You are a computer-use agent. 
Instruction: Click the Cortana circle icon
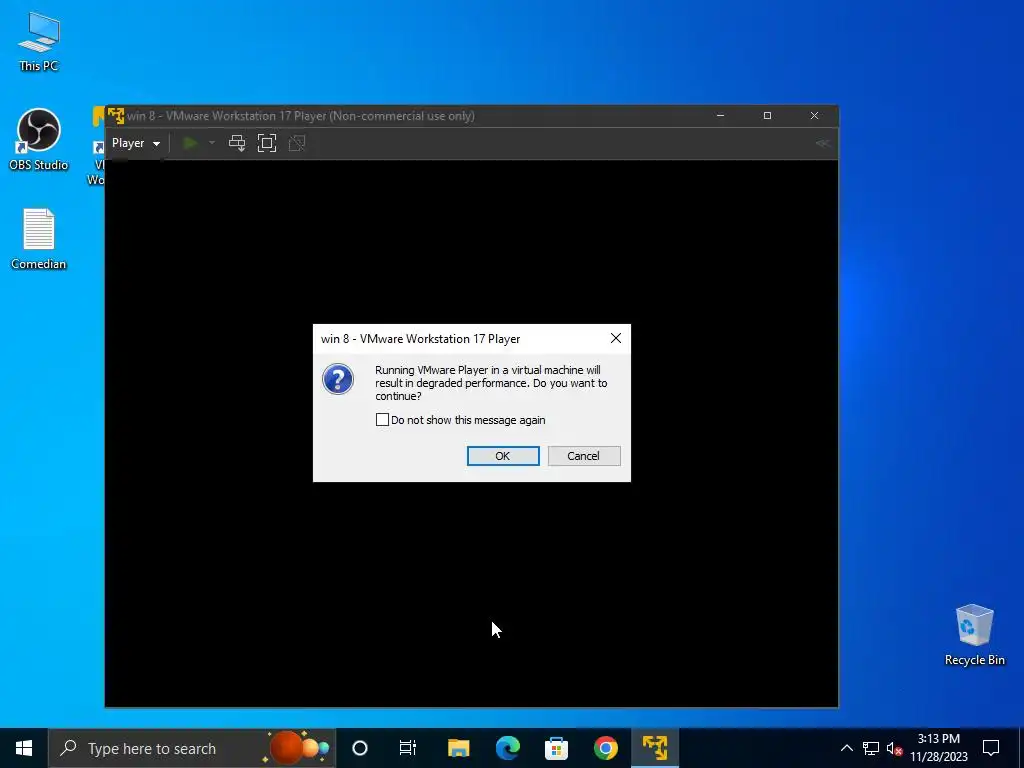coord(360,748)
